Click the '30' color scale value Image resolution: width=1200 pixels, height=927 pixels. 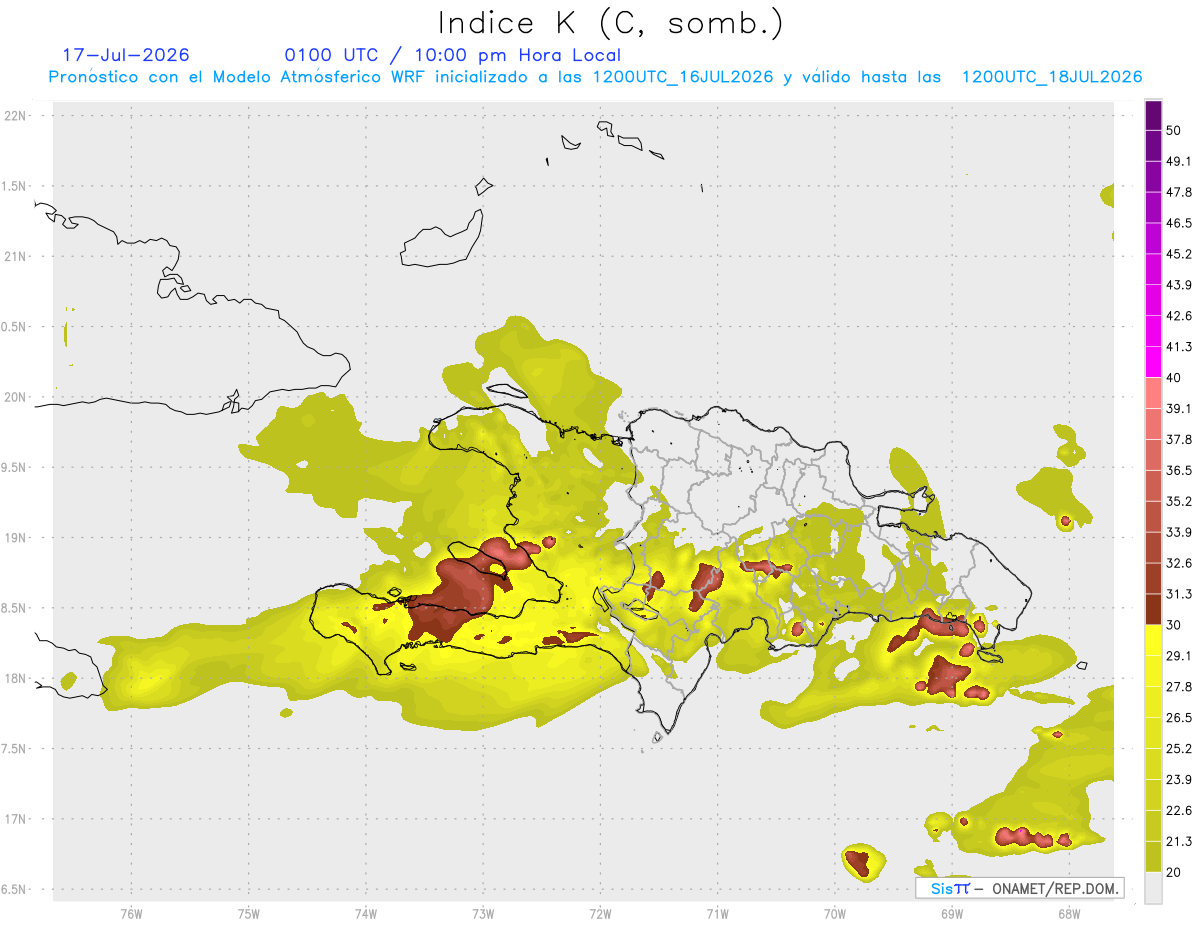pyautogui.click(x=1173, y=625)
